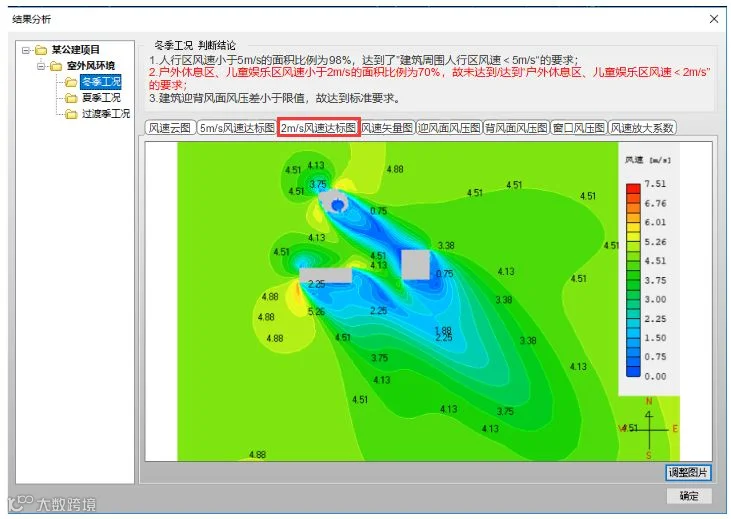
Task: View the 窗口风压图 tab
Action: click(579, 128)
